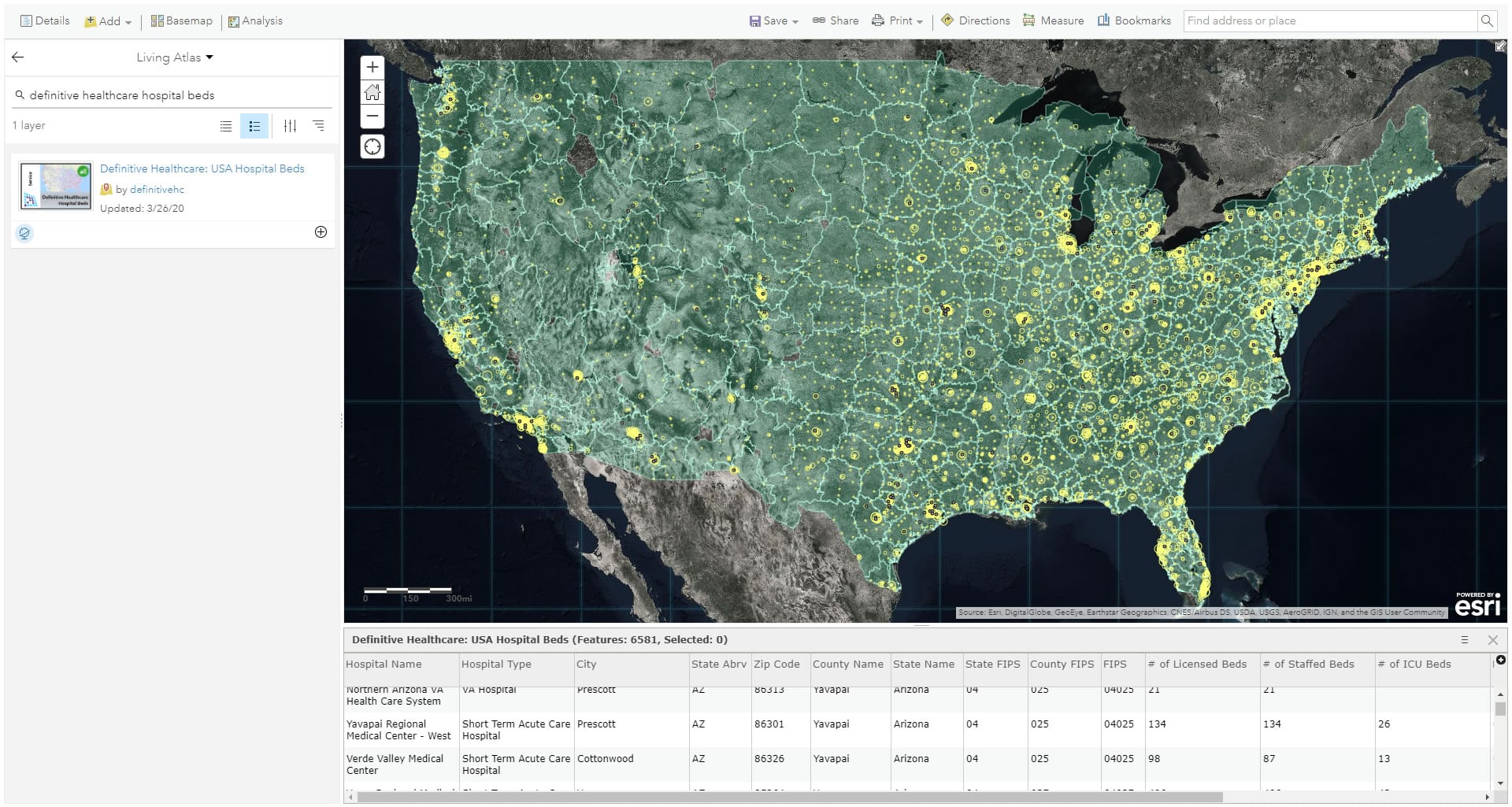Click the Find address or place field
This screenshot has height=807, width=1512.
tap(1330, 21)
